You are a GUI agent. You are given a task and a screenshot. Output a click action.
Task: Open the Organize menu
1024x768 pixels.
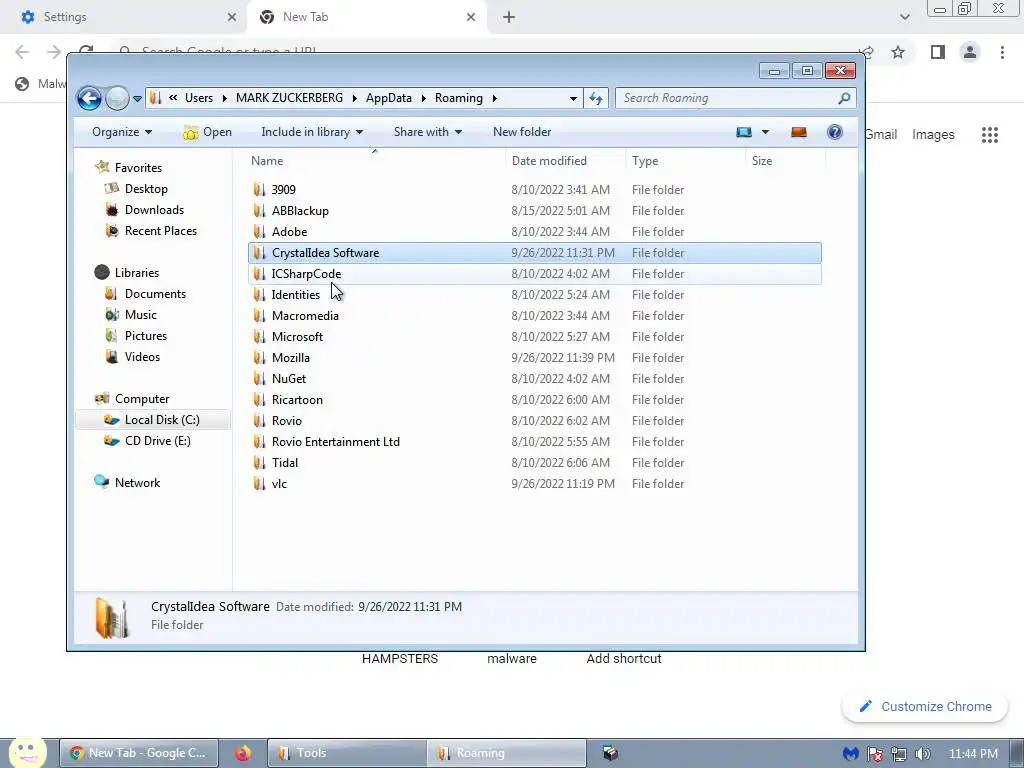[x=121, y=132]
